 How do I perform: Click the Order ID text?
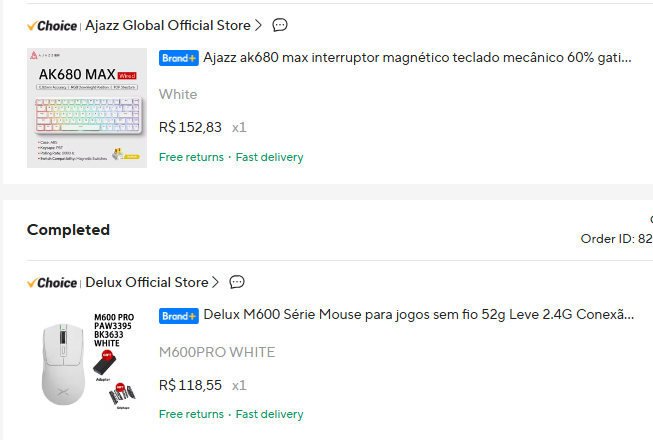(617, 239)
